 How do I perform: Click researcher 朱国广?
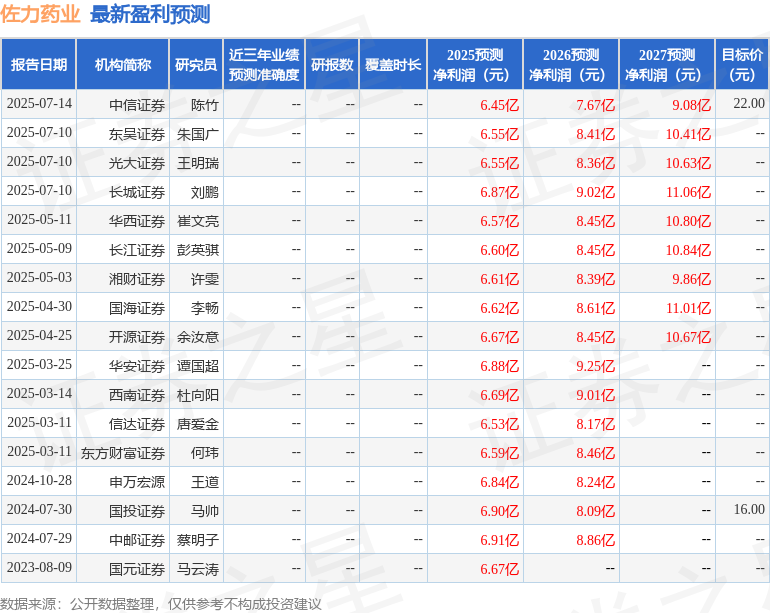(x=198, y=134)
